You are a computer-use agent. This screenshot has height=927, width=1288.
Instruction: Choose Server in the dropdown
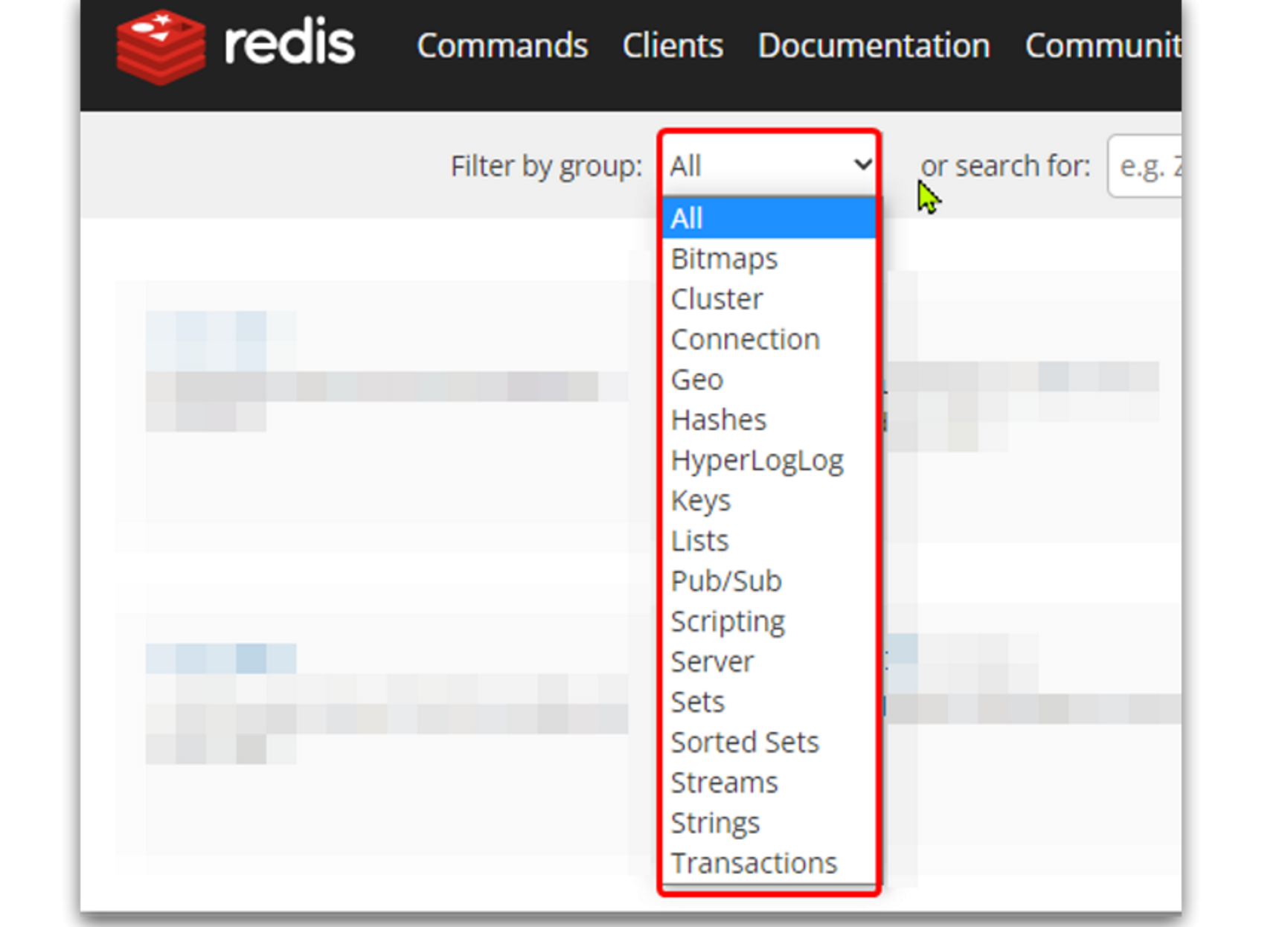[x=769, y=661]
